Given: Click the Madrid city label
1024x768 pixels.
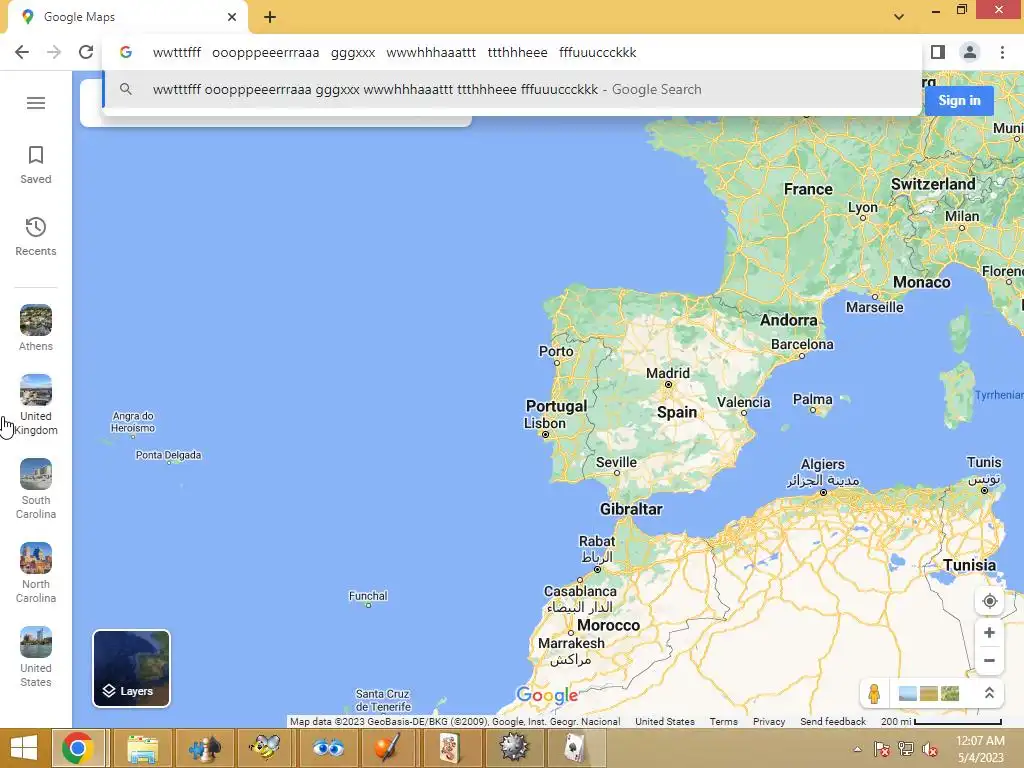Looking at the screenshot, I should (667, 373).
